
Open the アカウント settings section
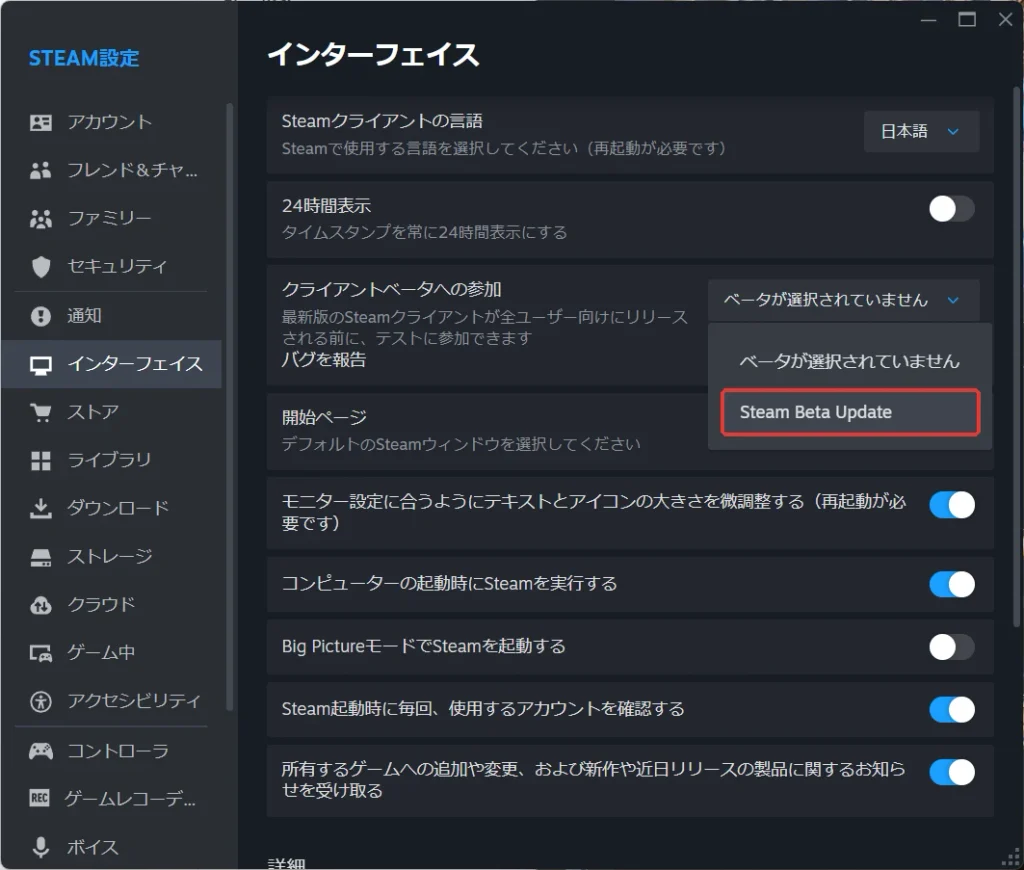tap(112, 122)
